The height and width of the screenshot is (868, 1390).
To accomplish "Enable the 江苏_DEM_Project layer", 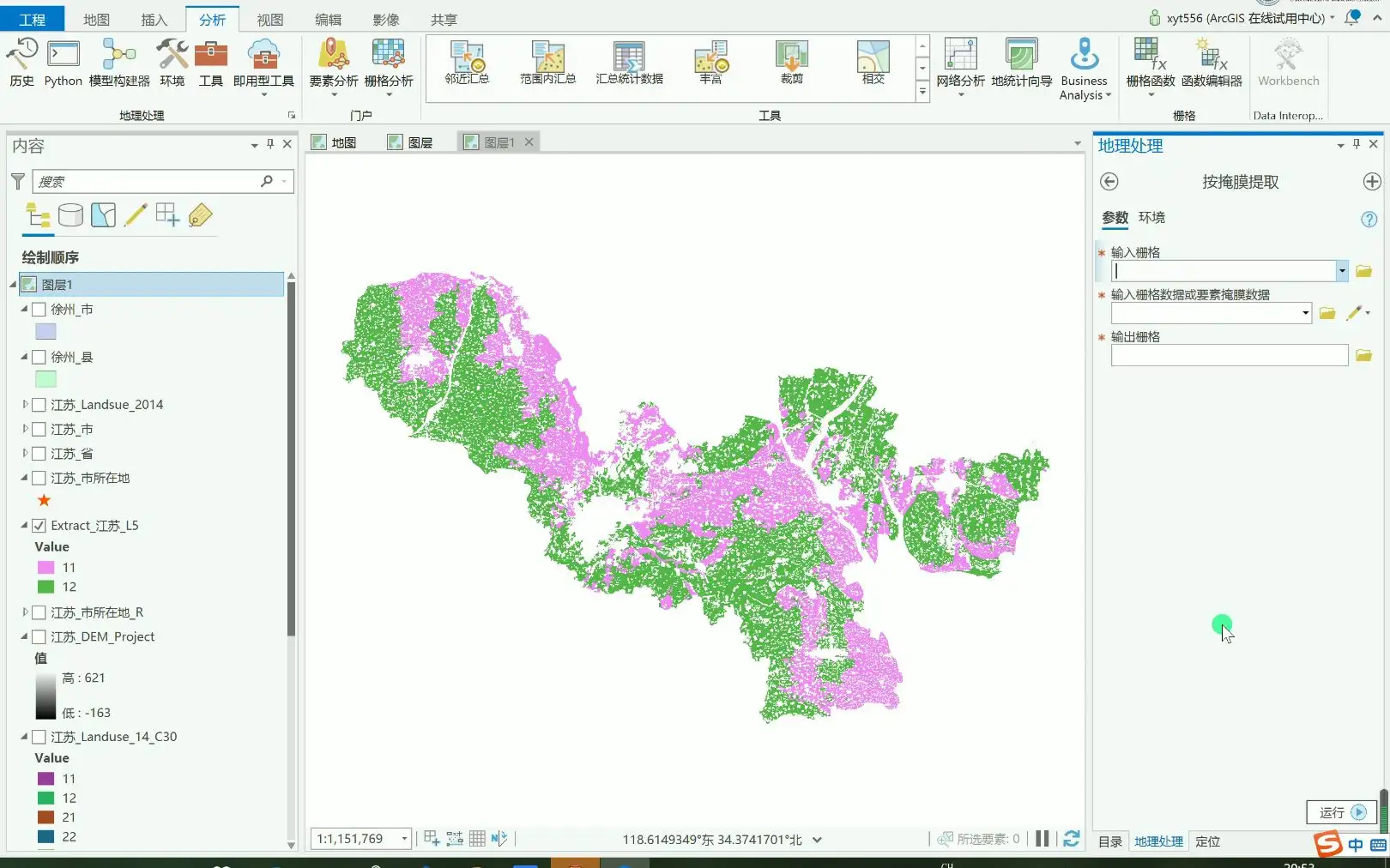I will (x=39, y=636).
